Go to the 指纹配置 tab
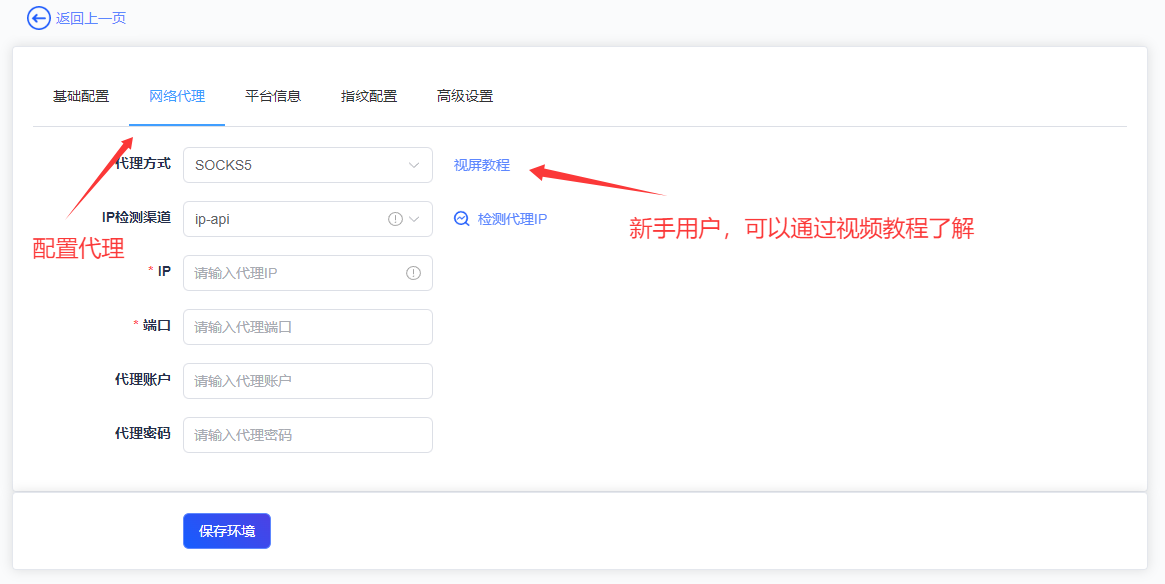 pyautogui.click(x=369, y=96)
